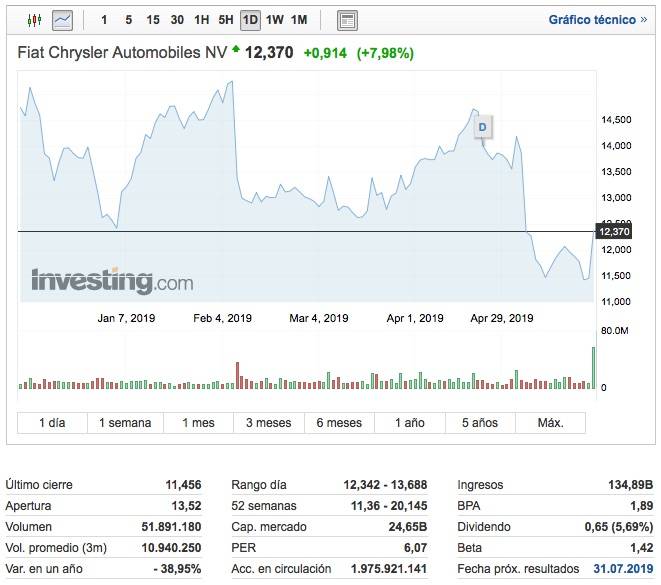Screen dimensions: 661x585
Task: Click the Vol. promedio value 10.940.250
Action: point(171,548)
